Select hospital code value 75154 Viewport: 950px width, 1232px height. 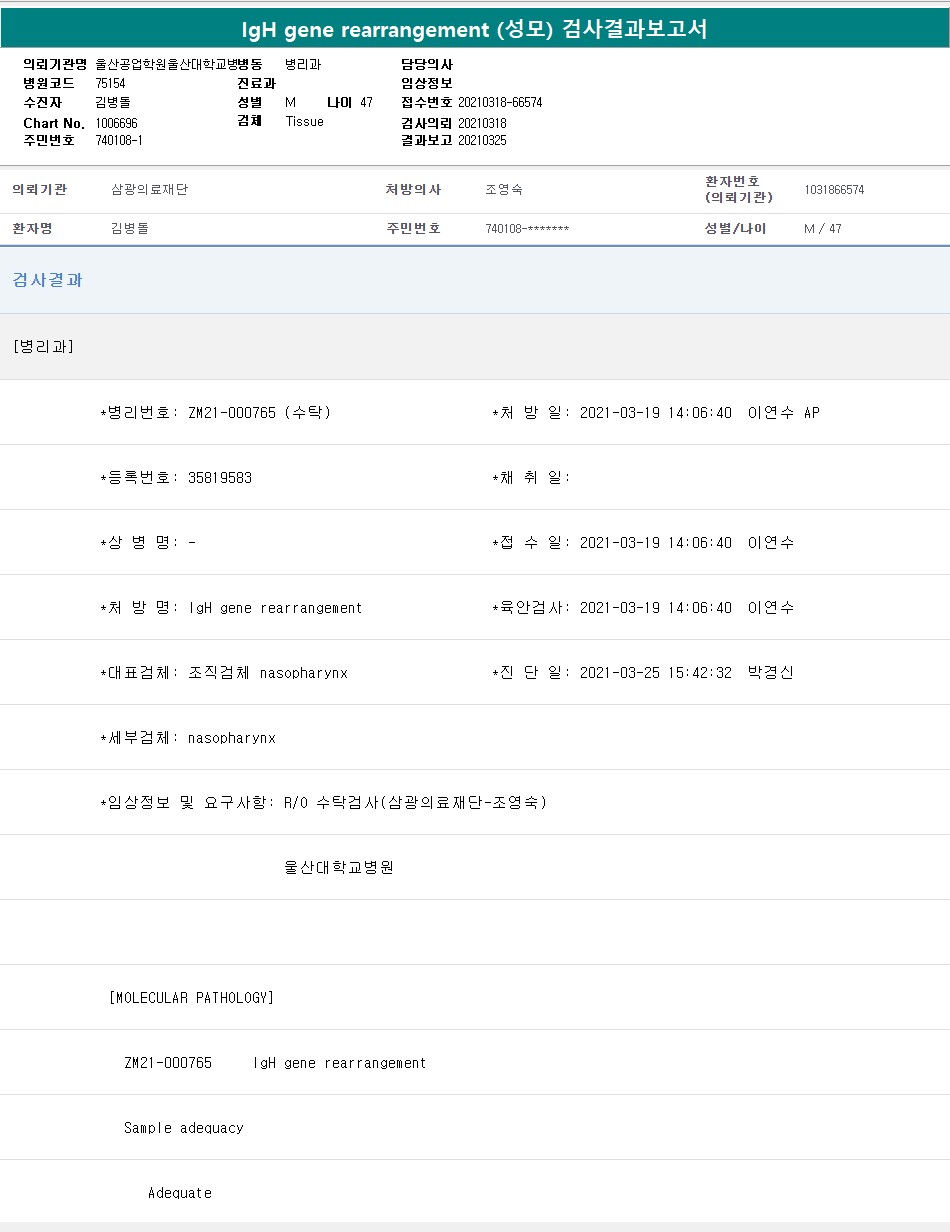coord(110,84)
